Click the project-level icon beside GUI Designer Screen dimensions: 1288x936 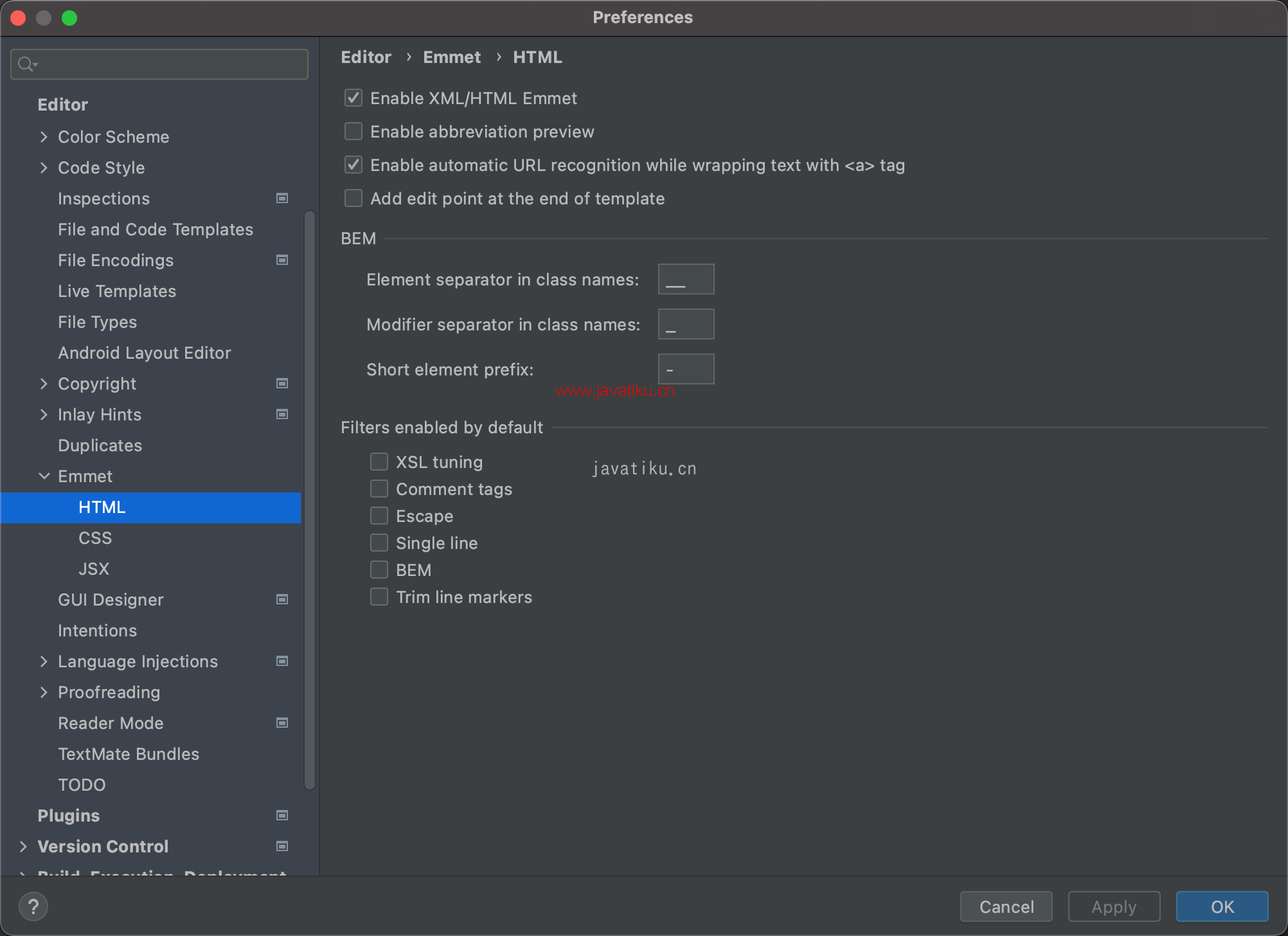click(282, 600)
